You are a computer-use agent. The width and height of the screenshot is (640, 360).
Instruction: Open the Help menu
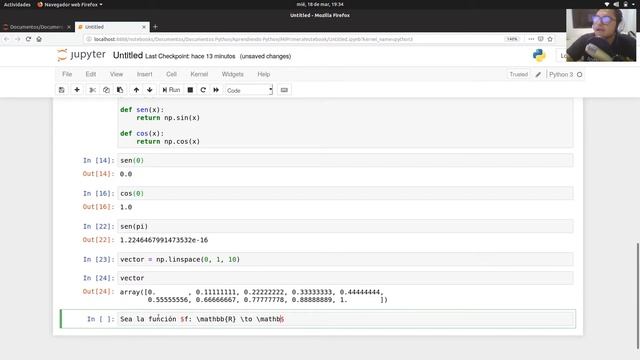(x=264, y=74)
